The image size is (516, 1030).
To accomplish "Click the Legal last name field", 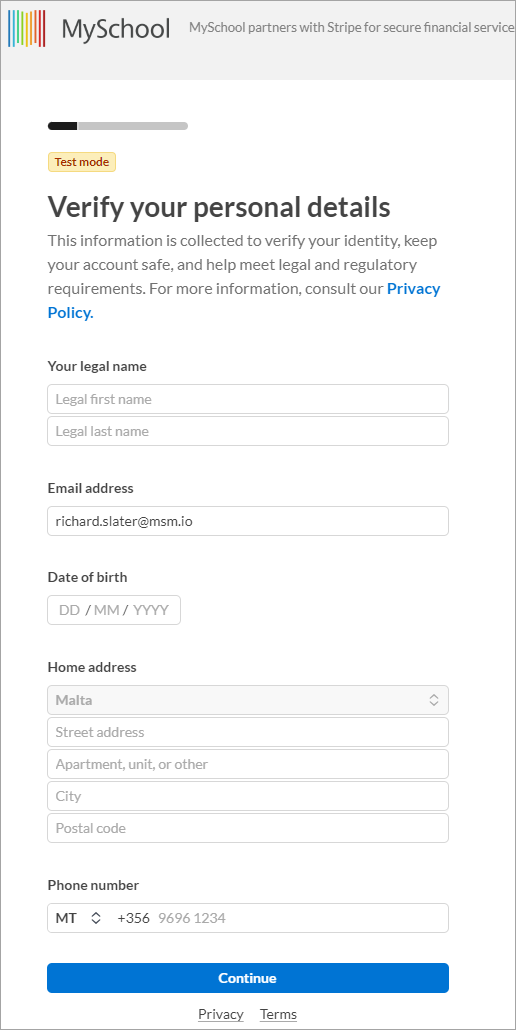I will [247, 431].
